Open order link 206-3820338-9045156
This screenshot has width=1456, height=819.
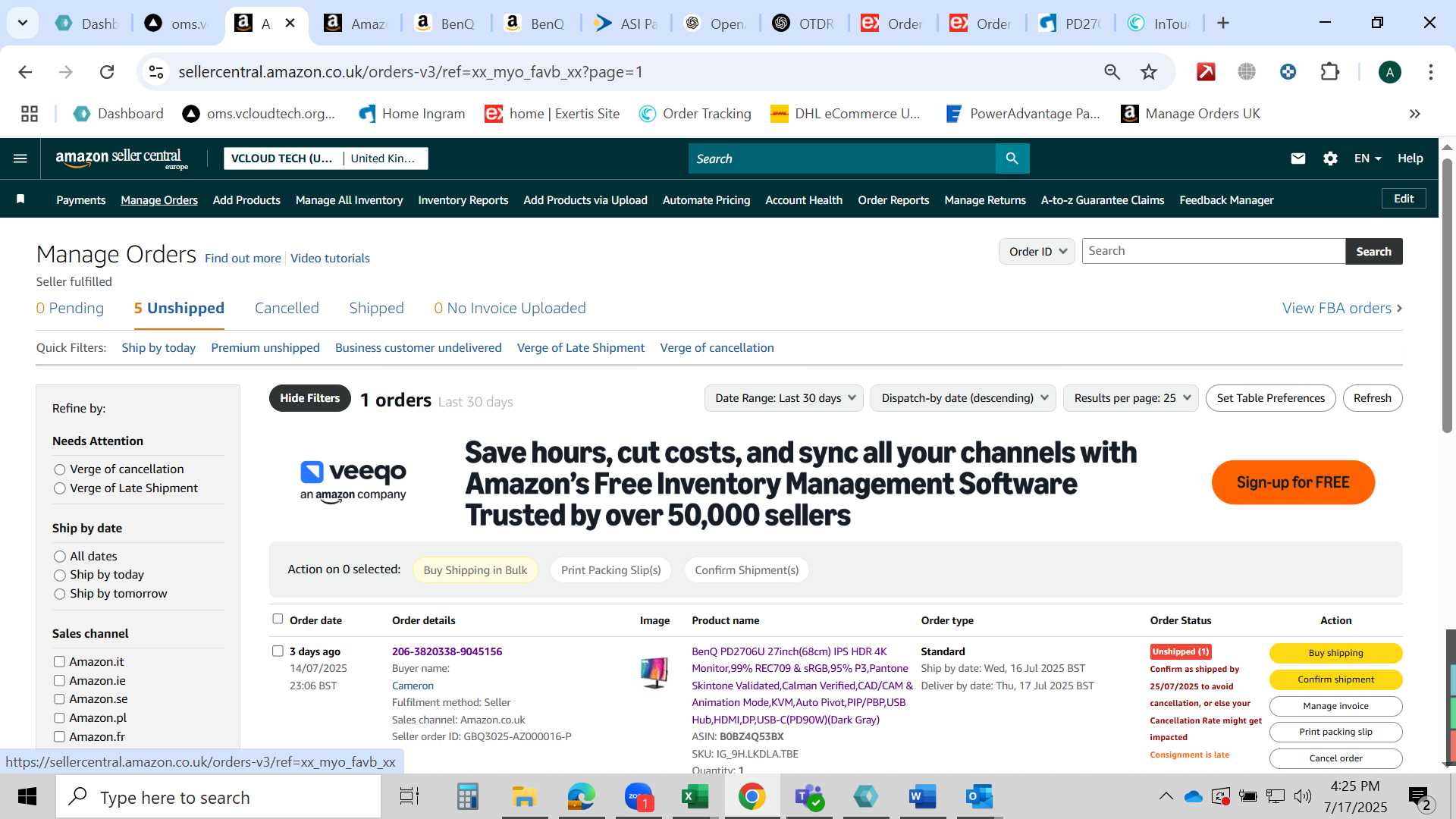447,651
